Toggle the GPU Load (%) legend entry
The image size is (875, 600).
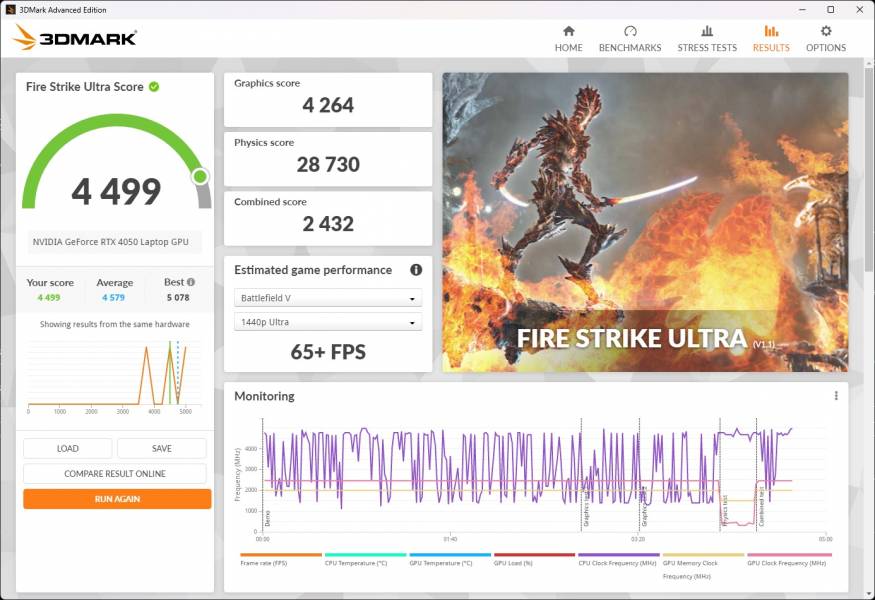coord(534,560)
